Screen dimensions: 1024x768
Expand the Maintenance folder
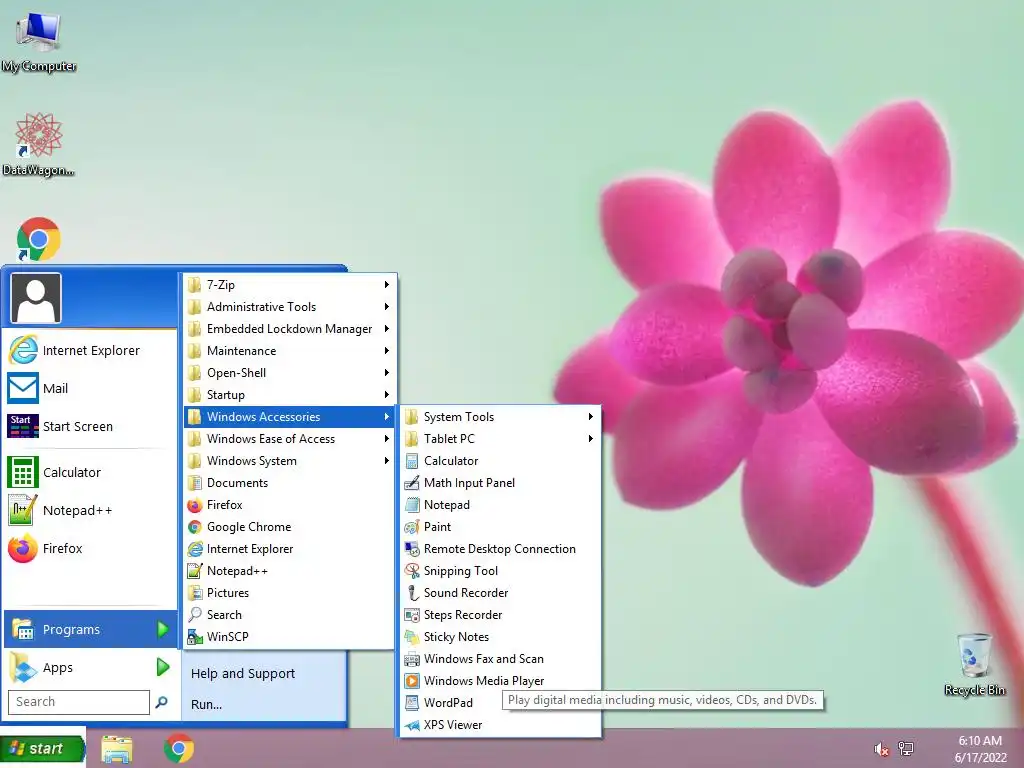point(289,351)
